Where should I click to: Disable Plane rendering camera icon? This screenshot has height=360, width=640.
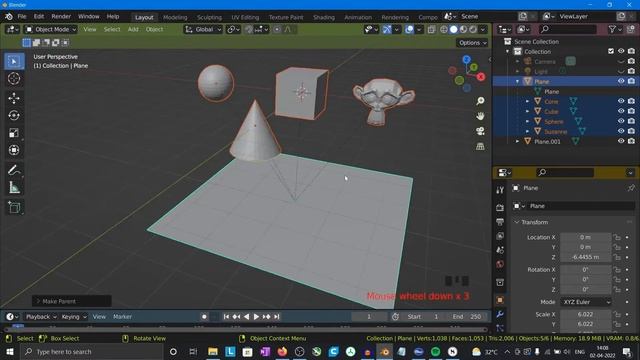click(631, 81)
